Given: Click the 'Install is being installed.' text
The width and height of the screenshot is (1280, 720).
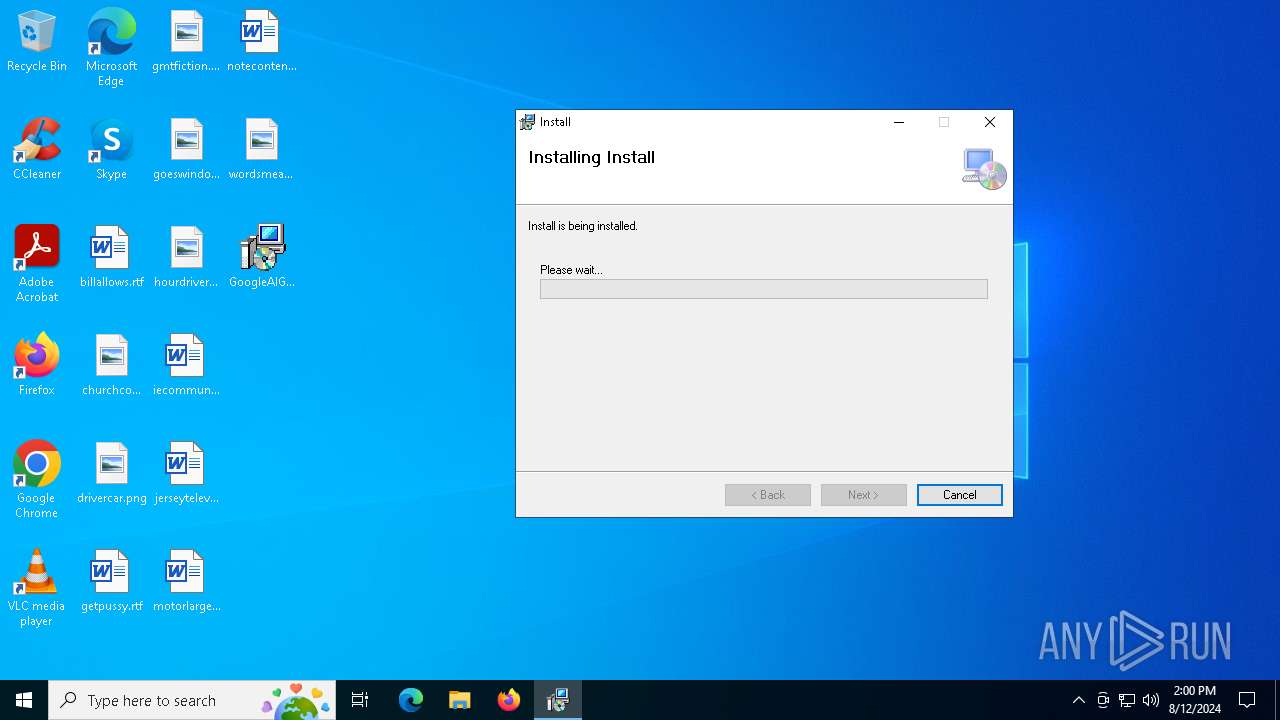Looking at the screenshot, I should pos(583,226).
